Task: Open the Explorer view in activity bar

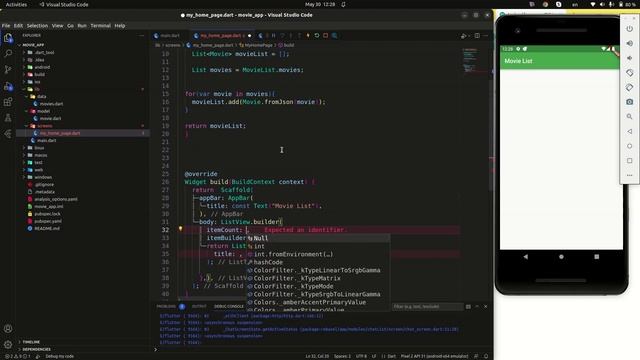Action: 8,38
